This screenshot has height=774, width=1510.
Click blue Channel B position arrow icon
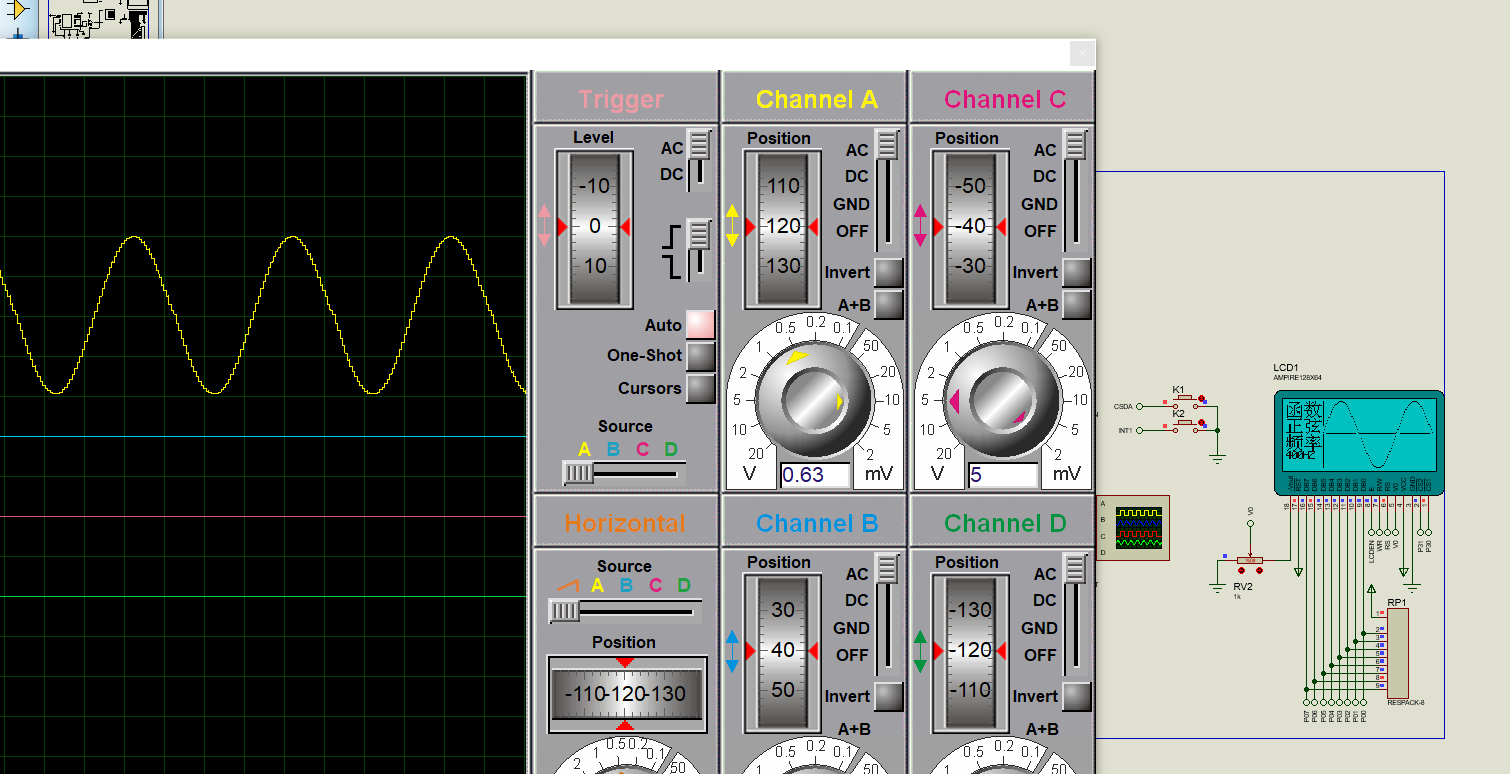coord(732,651)
